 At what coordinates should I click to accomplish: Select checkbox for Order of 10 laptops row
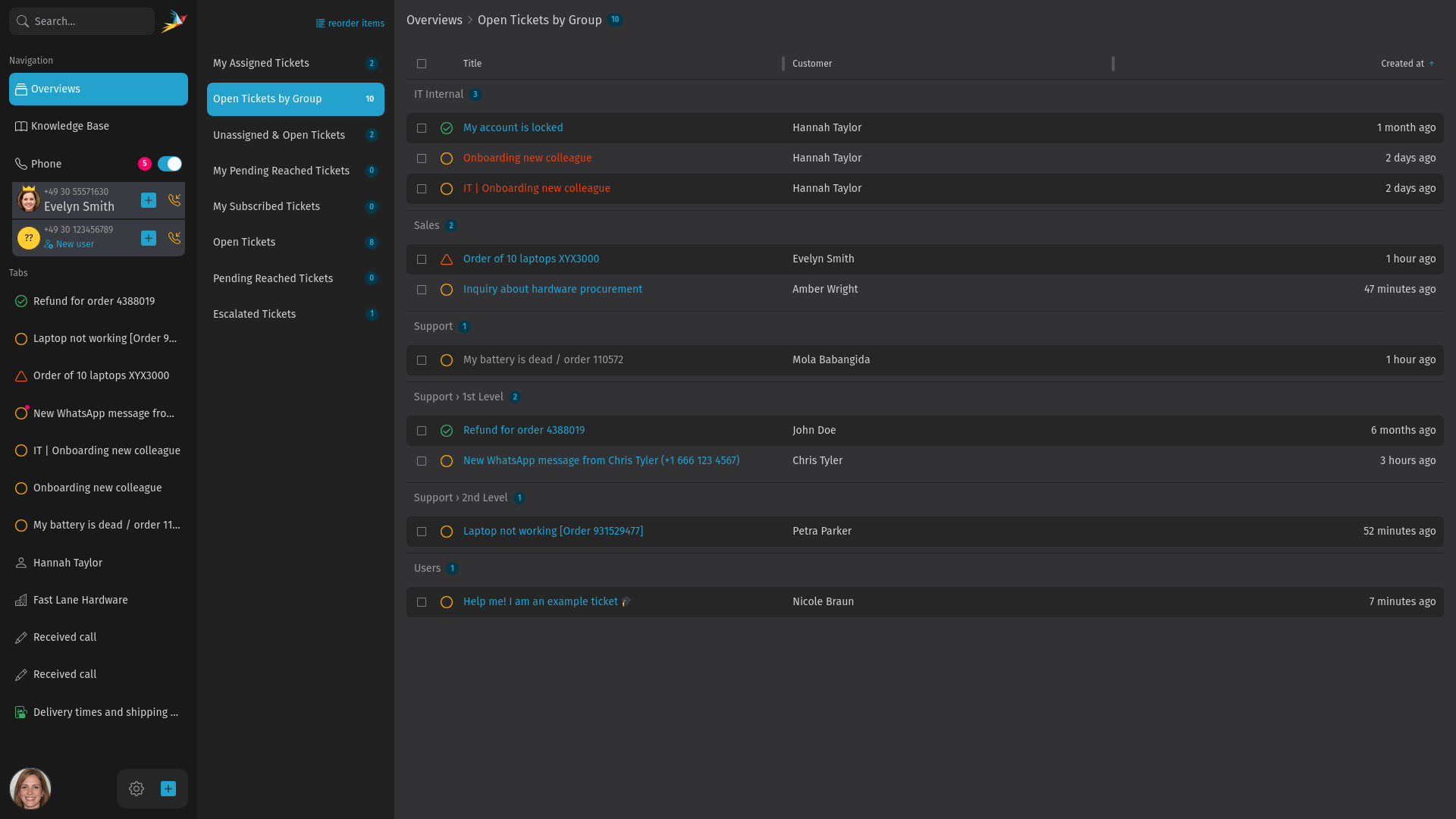click(x=422, y=259)
